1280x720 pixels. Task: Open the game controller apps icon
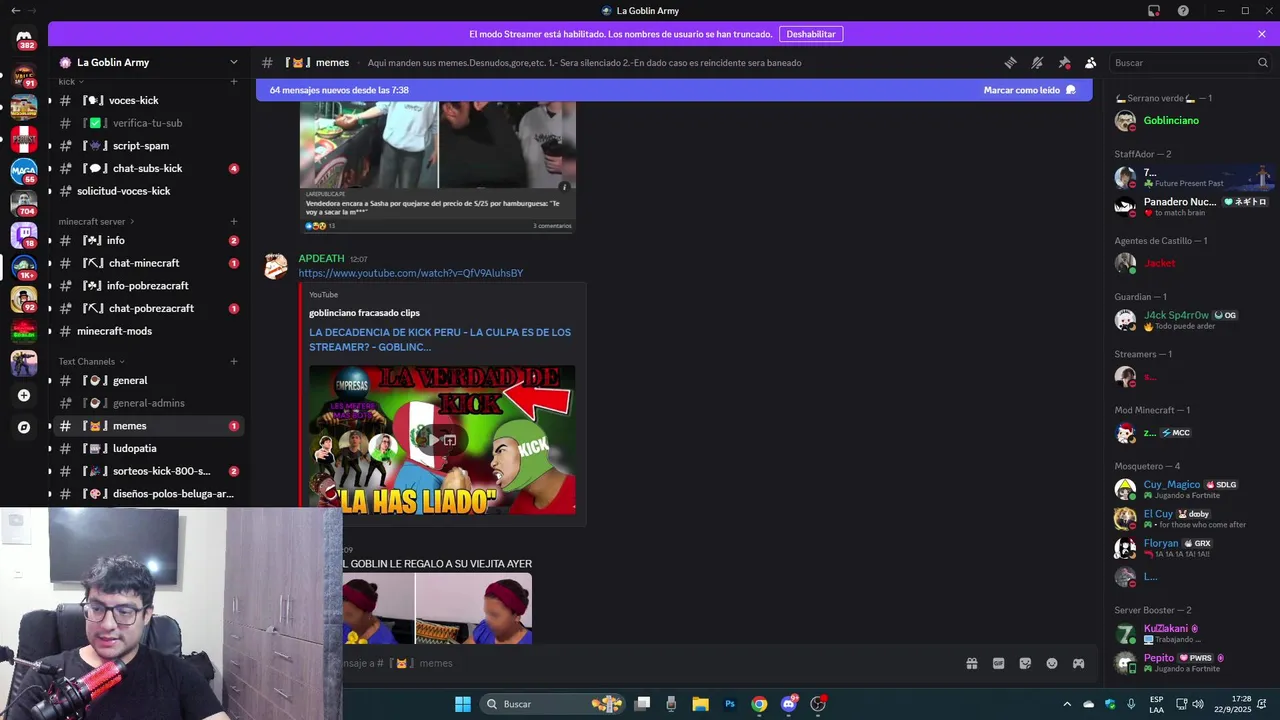pyautogui.click(x=1079, y=663)
